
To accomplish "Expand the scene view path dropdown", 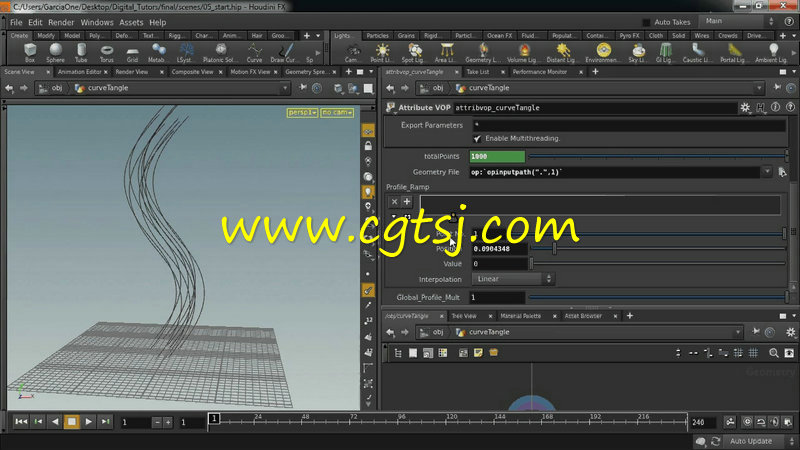I will 285,88.
